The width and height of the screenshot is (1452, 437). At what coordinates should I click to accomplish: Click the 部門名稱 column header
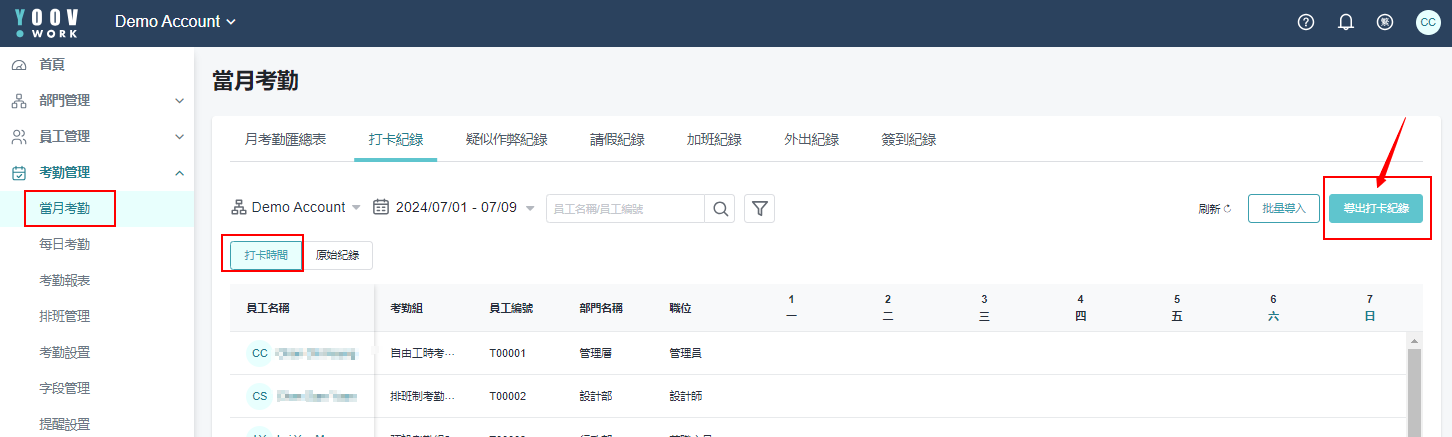coord(601,308)
